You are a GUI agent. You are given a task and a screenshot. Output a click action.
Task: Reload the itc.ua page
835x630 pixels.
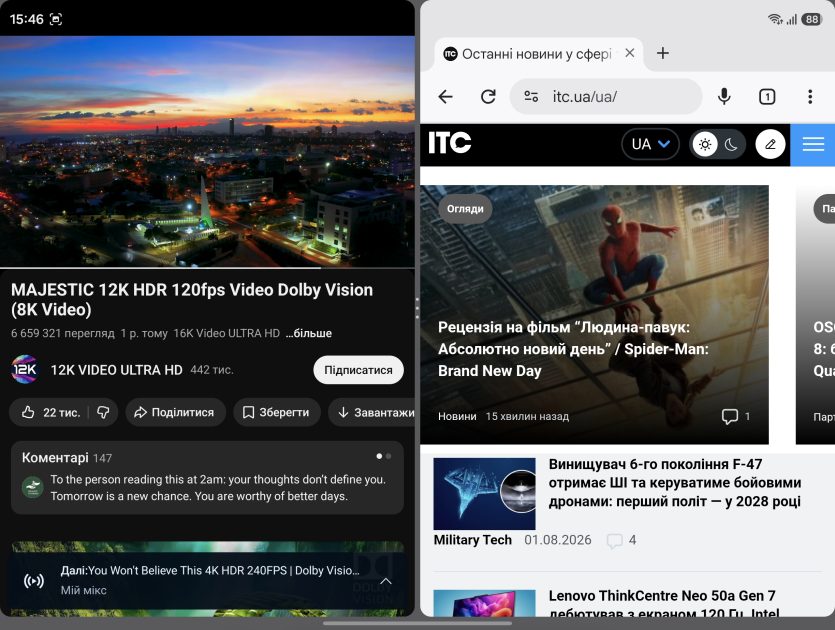click(488, 96)
